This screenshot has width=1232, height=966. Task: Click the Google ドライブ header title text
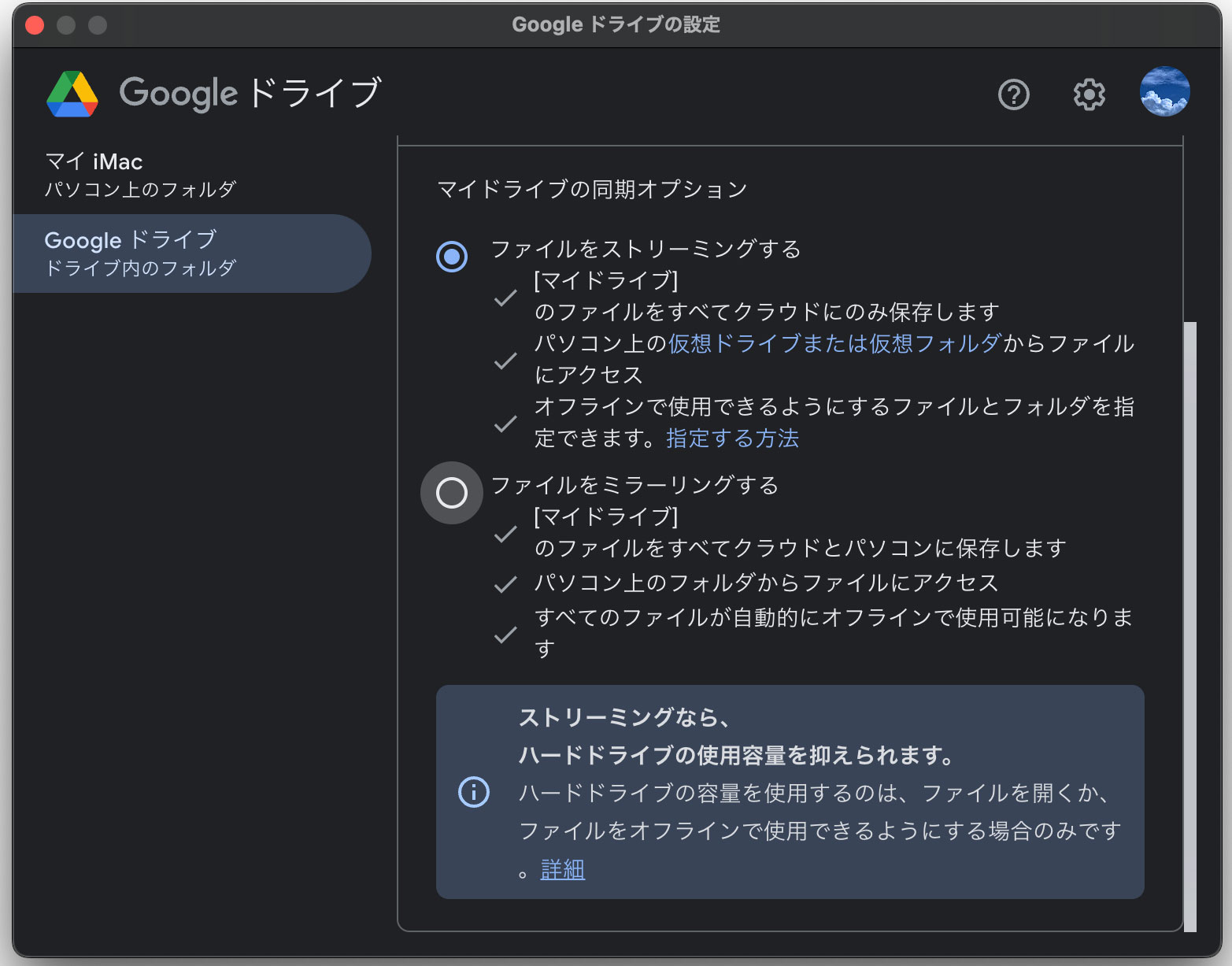(250, 93)
